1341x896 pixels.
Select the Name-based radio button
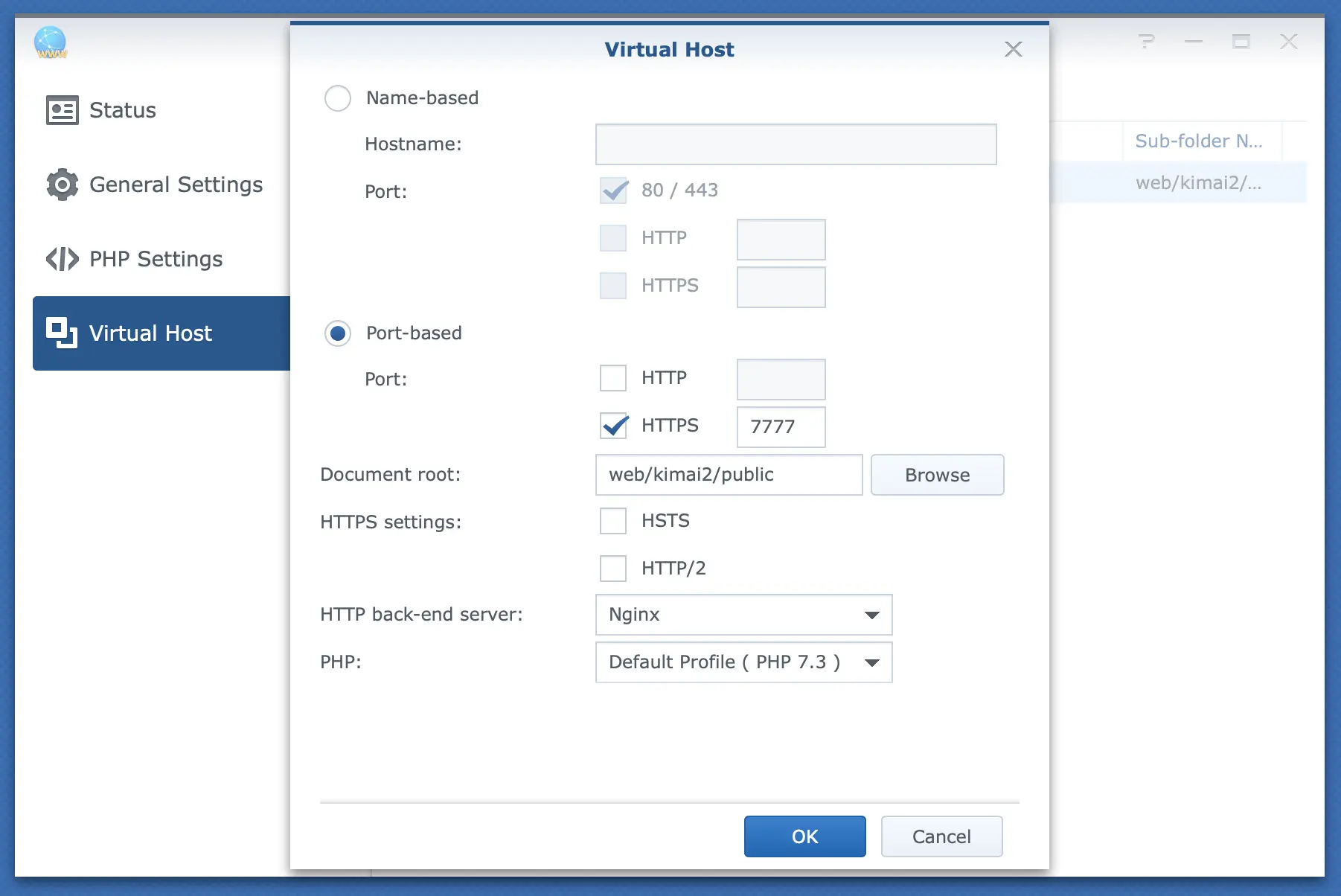click(338, 98)
